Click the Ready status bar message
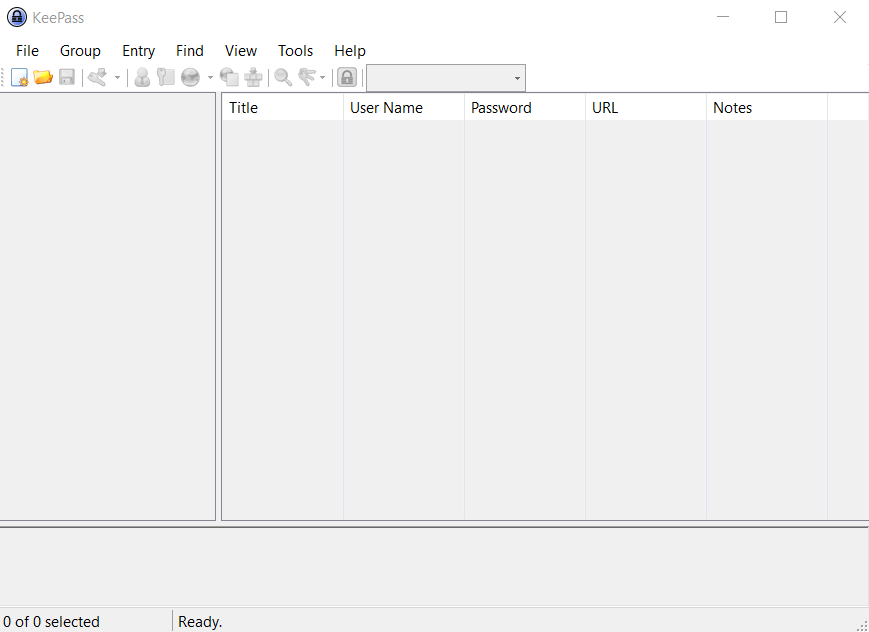The height and width of the screenshot is (632, 869). 200,621
